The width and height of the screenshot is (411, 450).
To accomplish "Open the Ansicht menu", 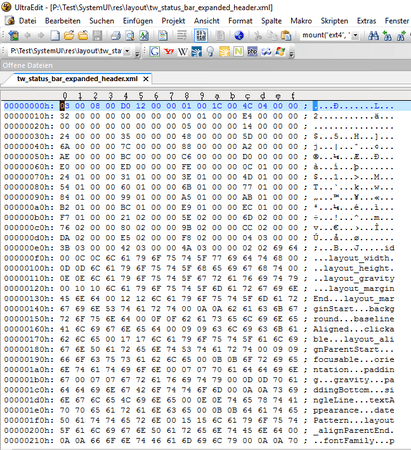I will coord(207,21).
